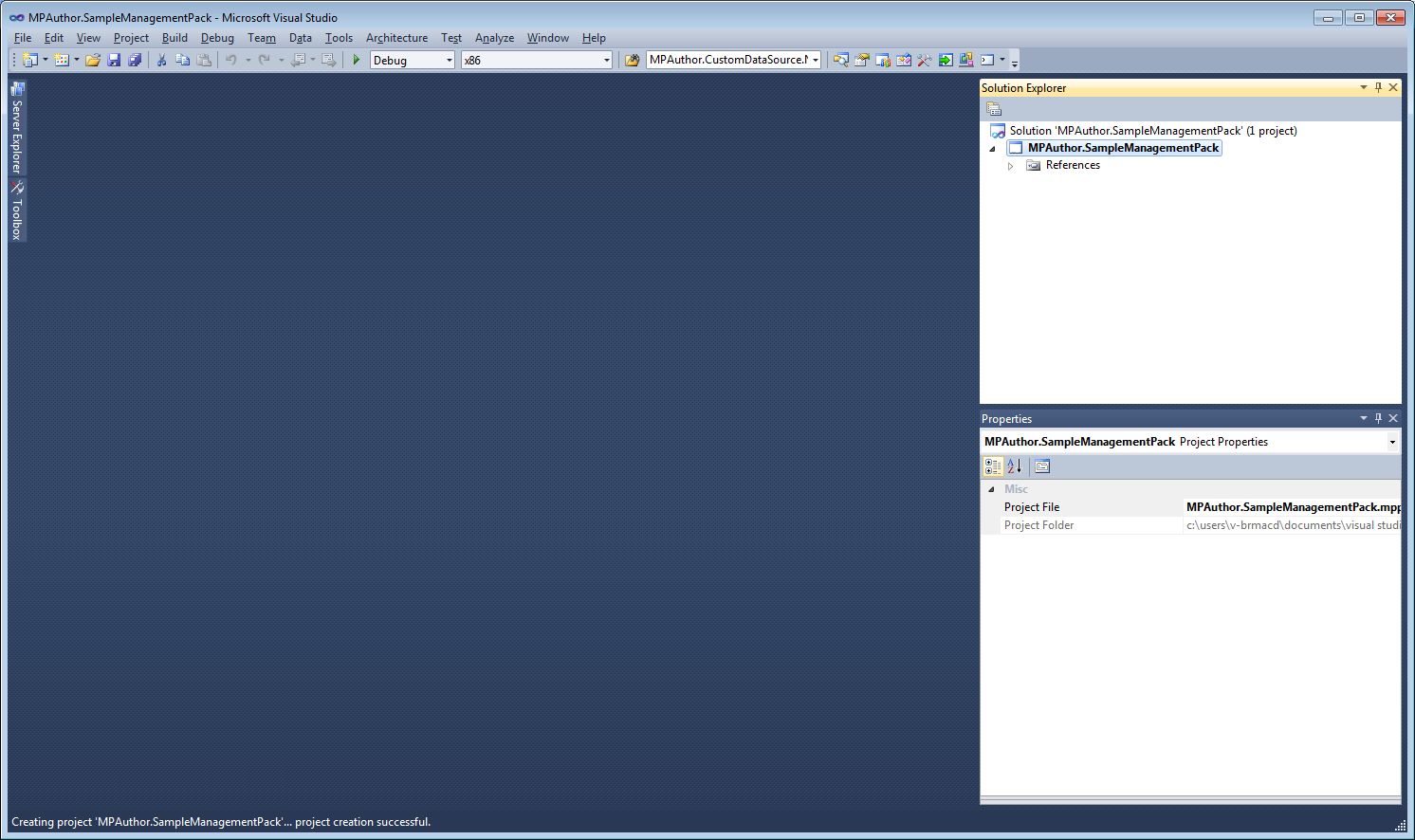
Task: Open the Help menu
Action: (594, 38)
